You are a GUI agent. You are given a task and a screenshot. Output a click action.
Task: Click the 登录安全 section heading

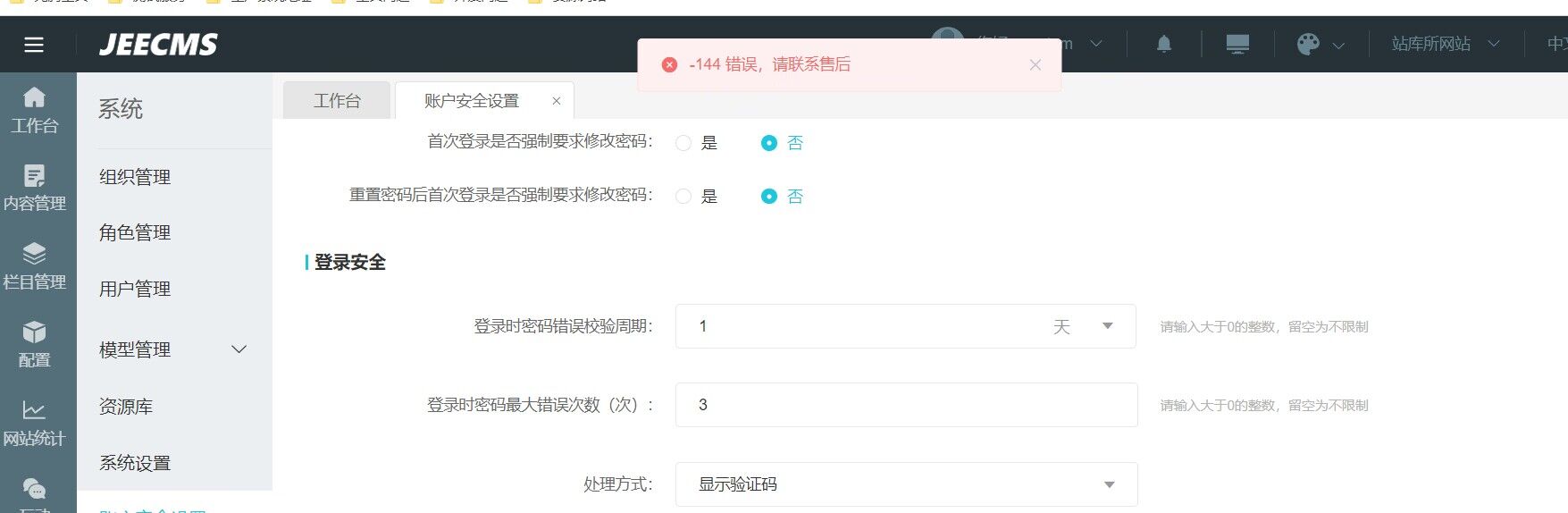pos(349,262)
